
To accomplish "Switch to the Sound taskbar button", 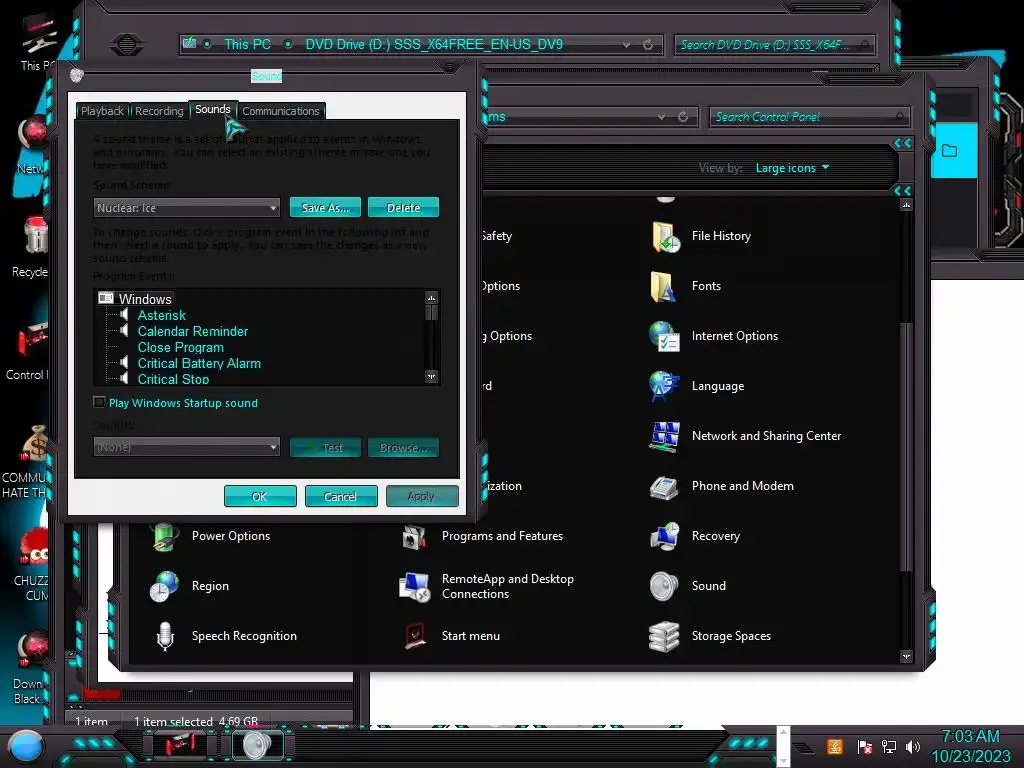I will coord(258,745).
